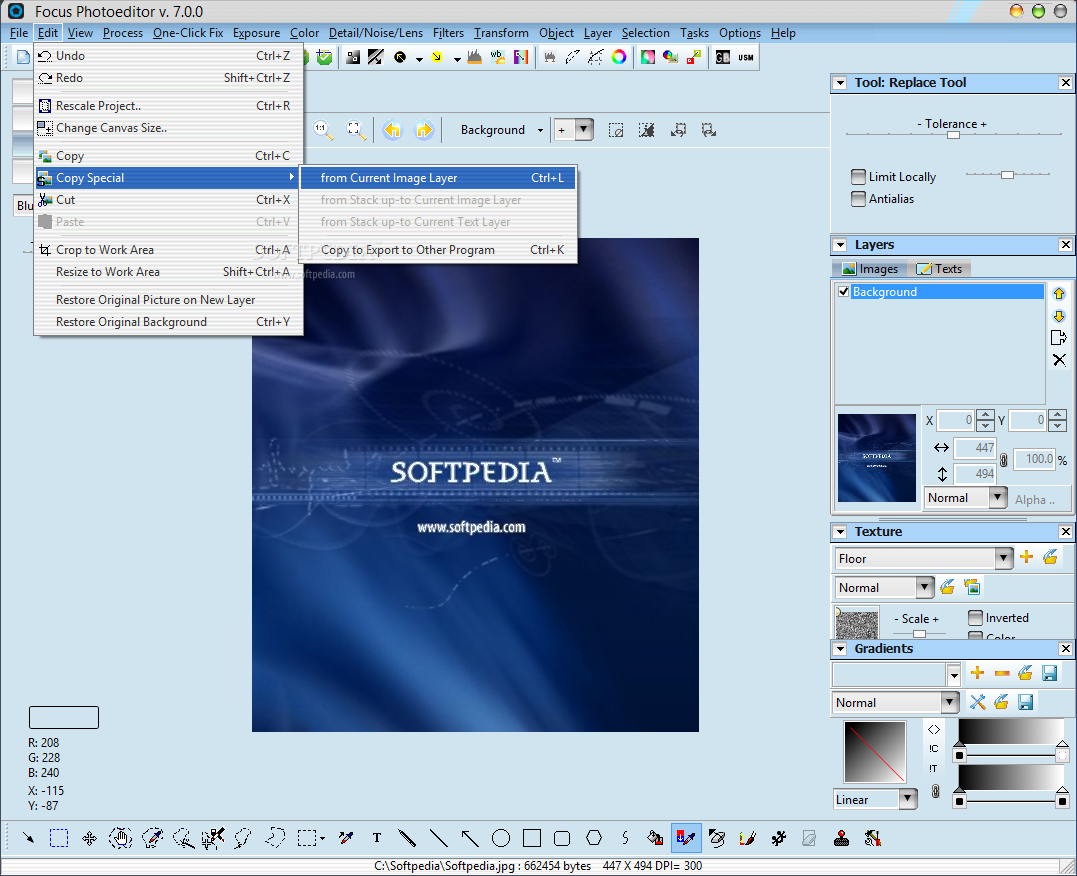Adjust the Tolerance slider
Viewport: 1077px width, 876px height.
(953, 135)
